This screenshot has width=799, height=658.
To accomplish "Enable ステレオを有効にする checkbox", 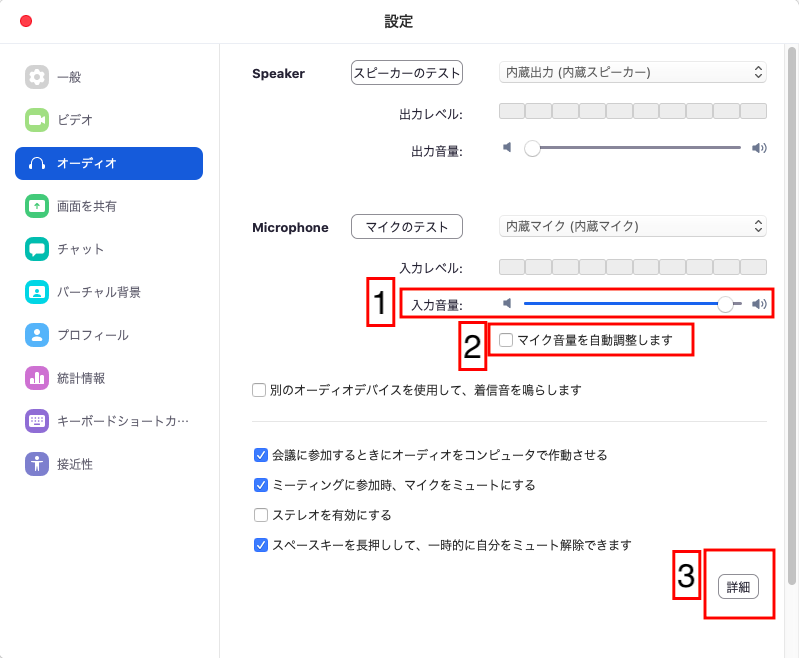I will pyautogui.click(x=260, y=515).
